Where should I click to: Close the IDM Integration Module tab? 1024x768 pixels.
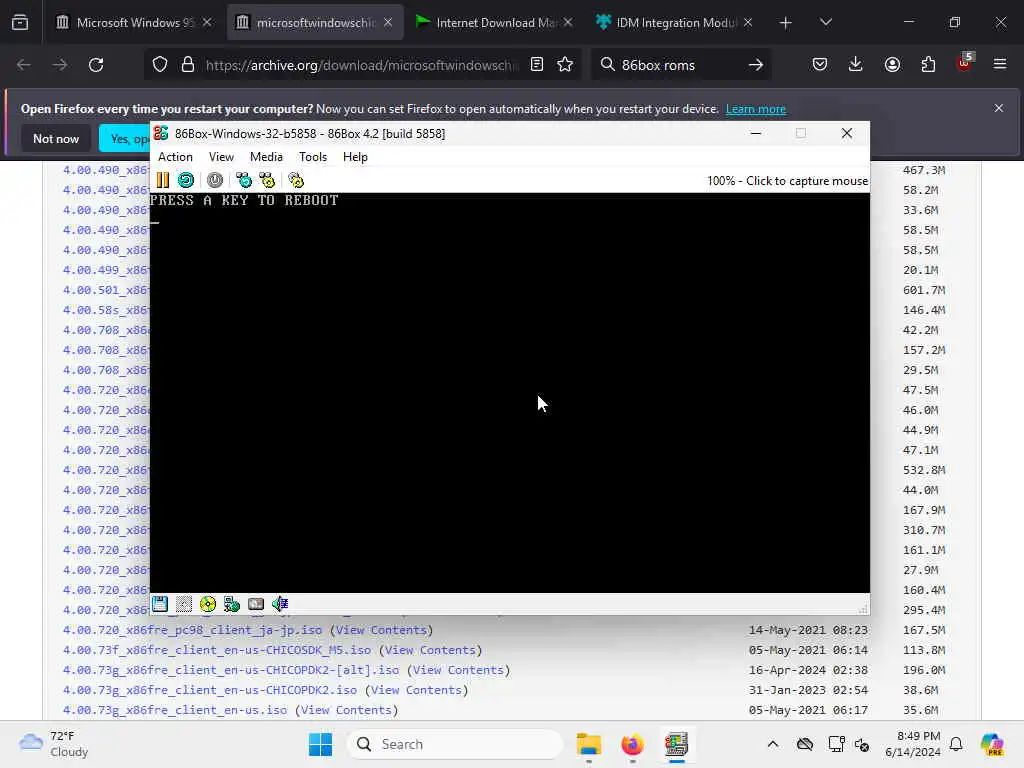click(748, 23)
